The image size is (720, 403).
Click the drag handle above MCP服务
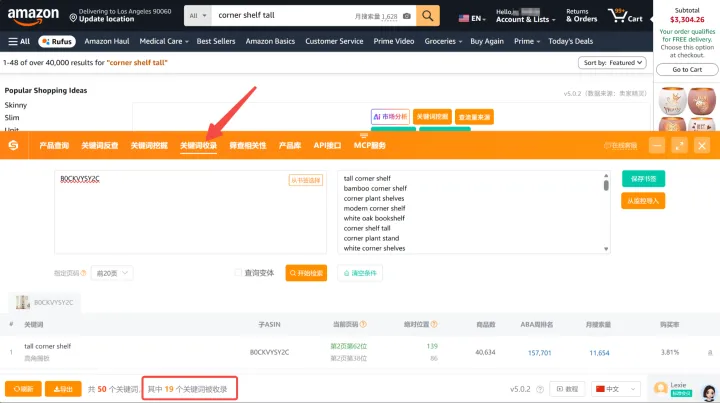pos(364,135)
